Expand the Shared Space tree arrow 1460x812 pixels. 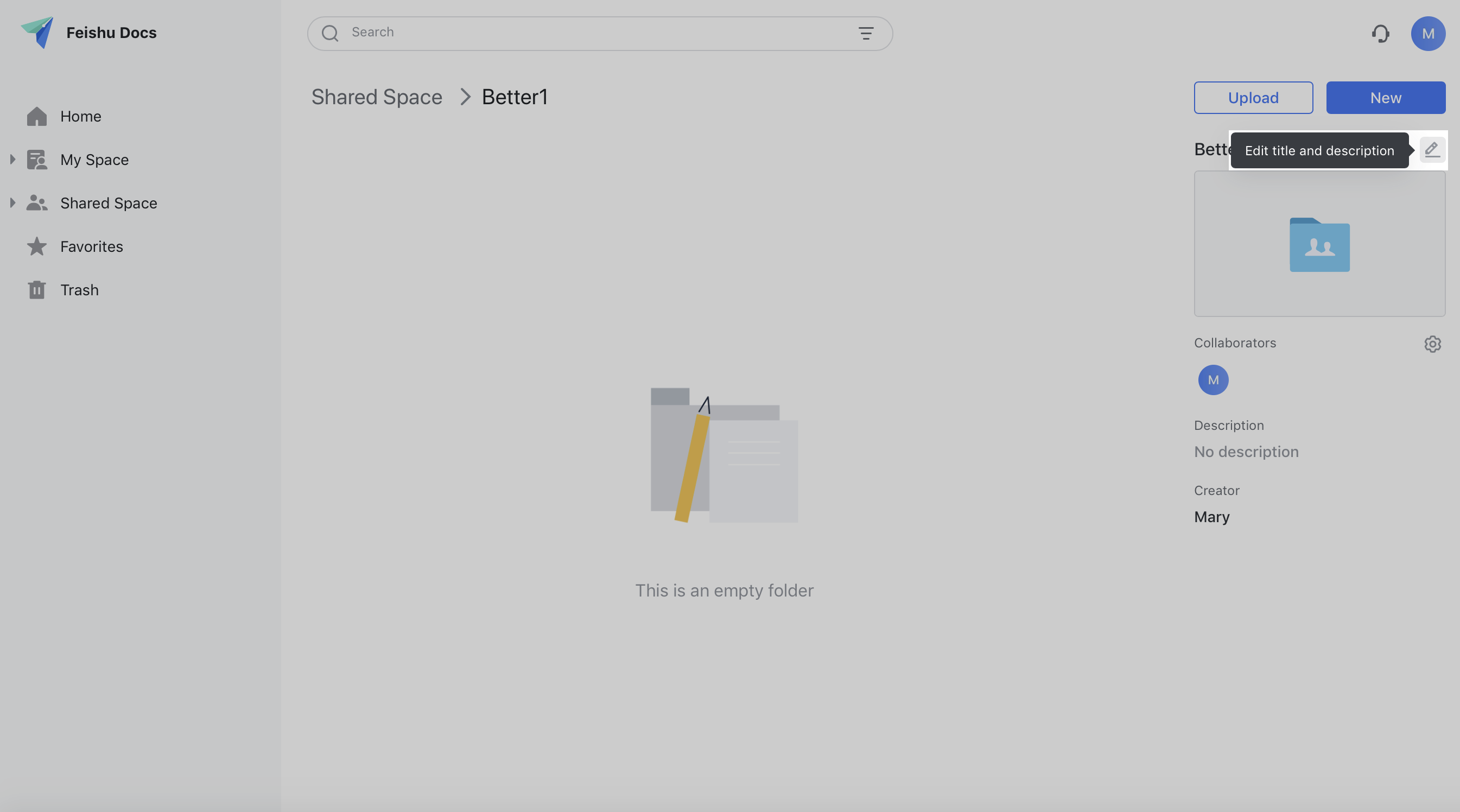12,203
